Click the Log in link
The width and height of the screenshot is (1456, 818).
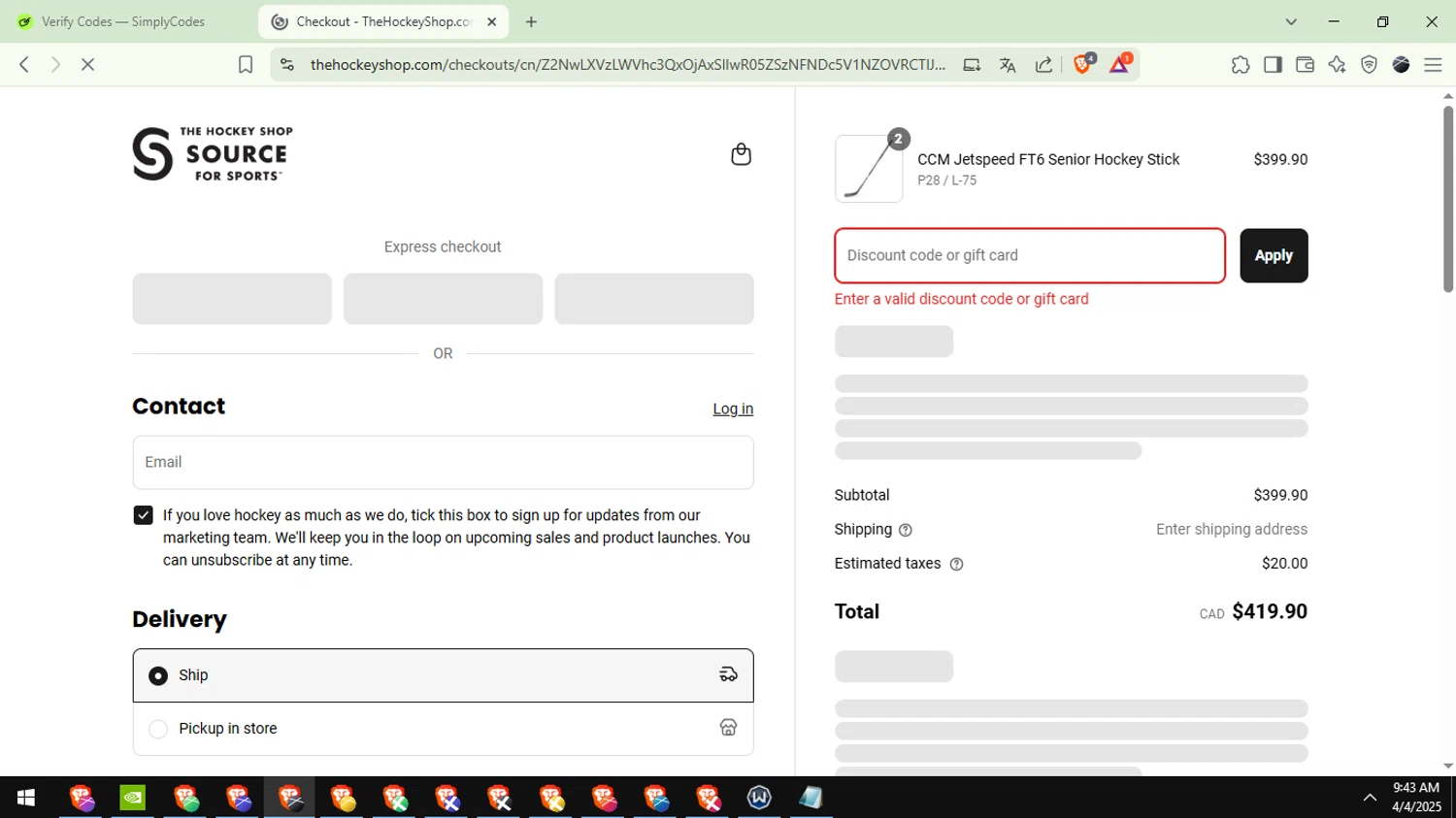point(733,409)
